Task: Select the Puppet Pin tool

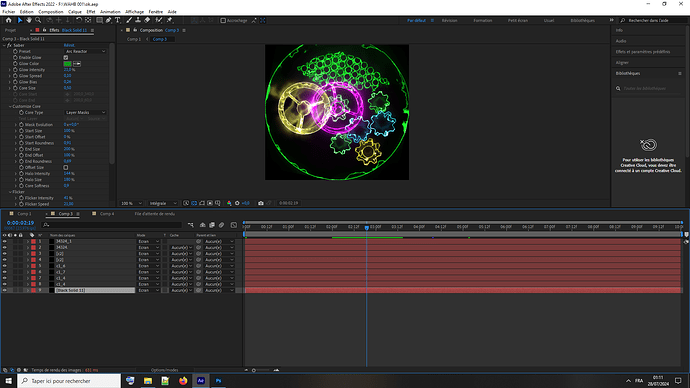Action: 169,20
